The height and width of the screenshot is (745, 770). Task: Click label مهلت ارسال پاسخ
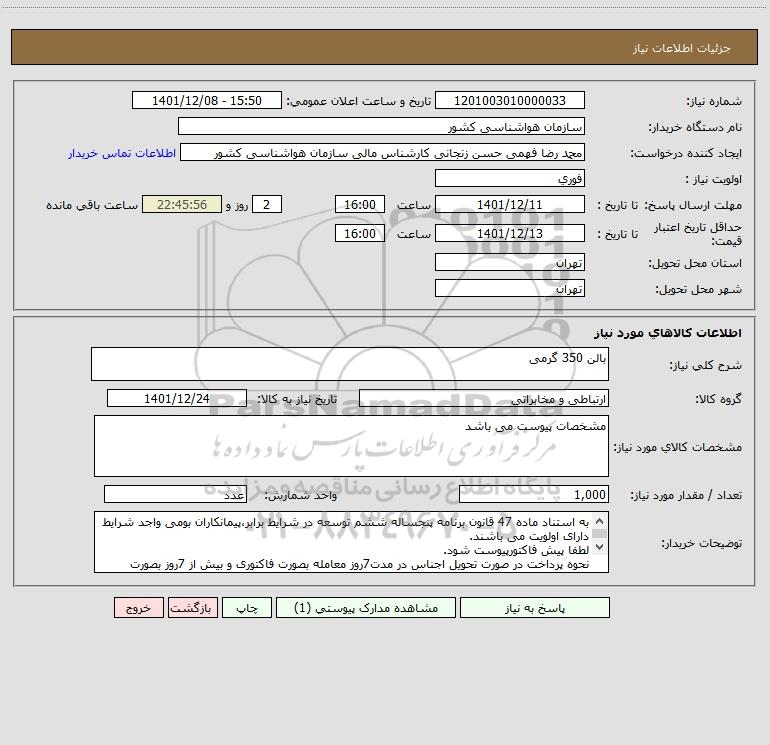[693, 205]
